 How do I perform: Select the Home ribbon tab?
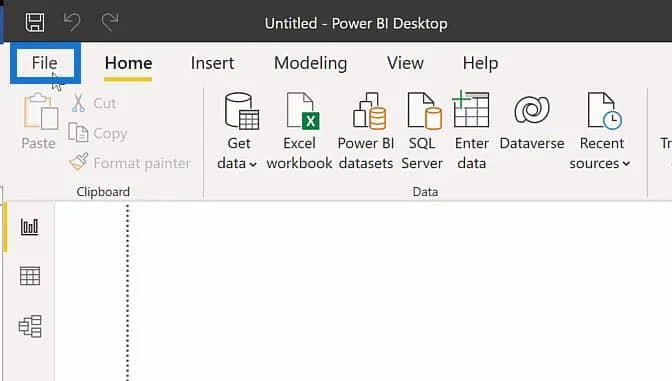128,63
